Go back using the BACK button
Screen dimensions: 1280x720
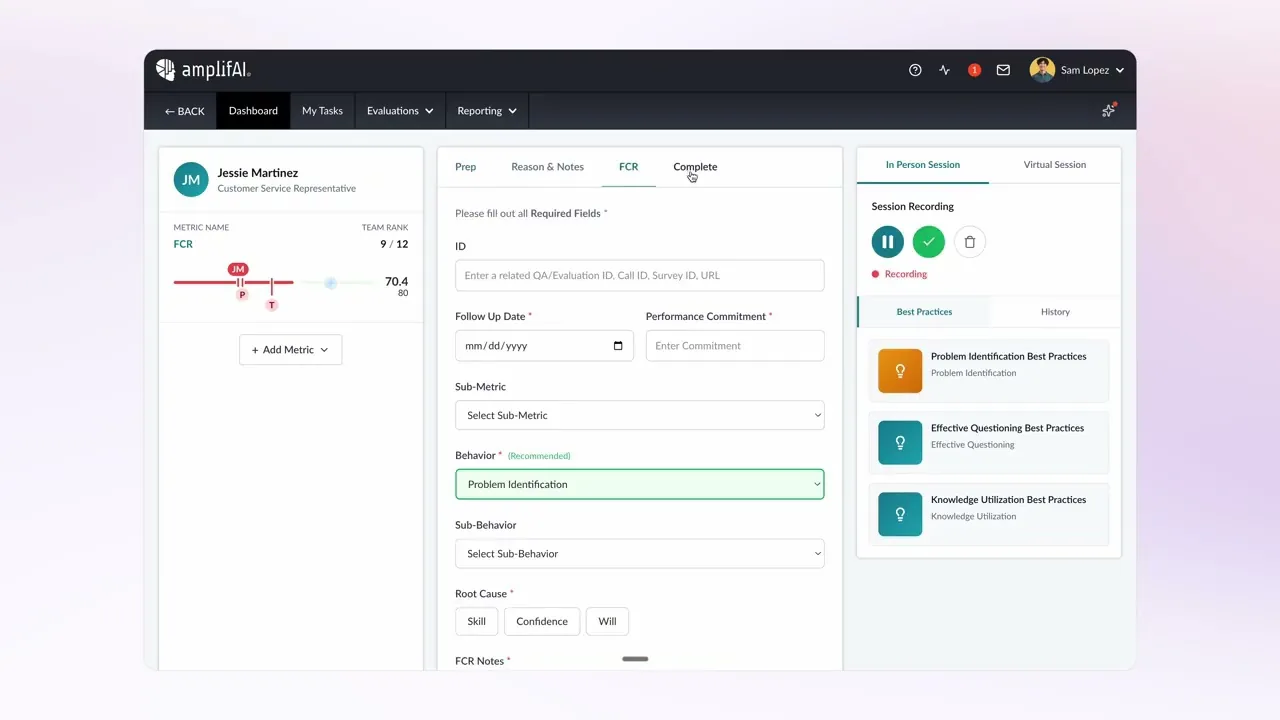point(185,111)
